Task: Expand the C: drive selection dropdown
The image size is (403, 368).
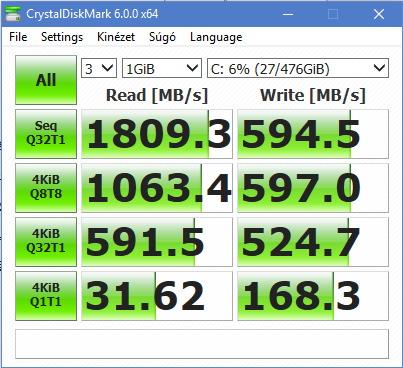Action: tap(298, 68)
